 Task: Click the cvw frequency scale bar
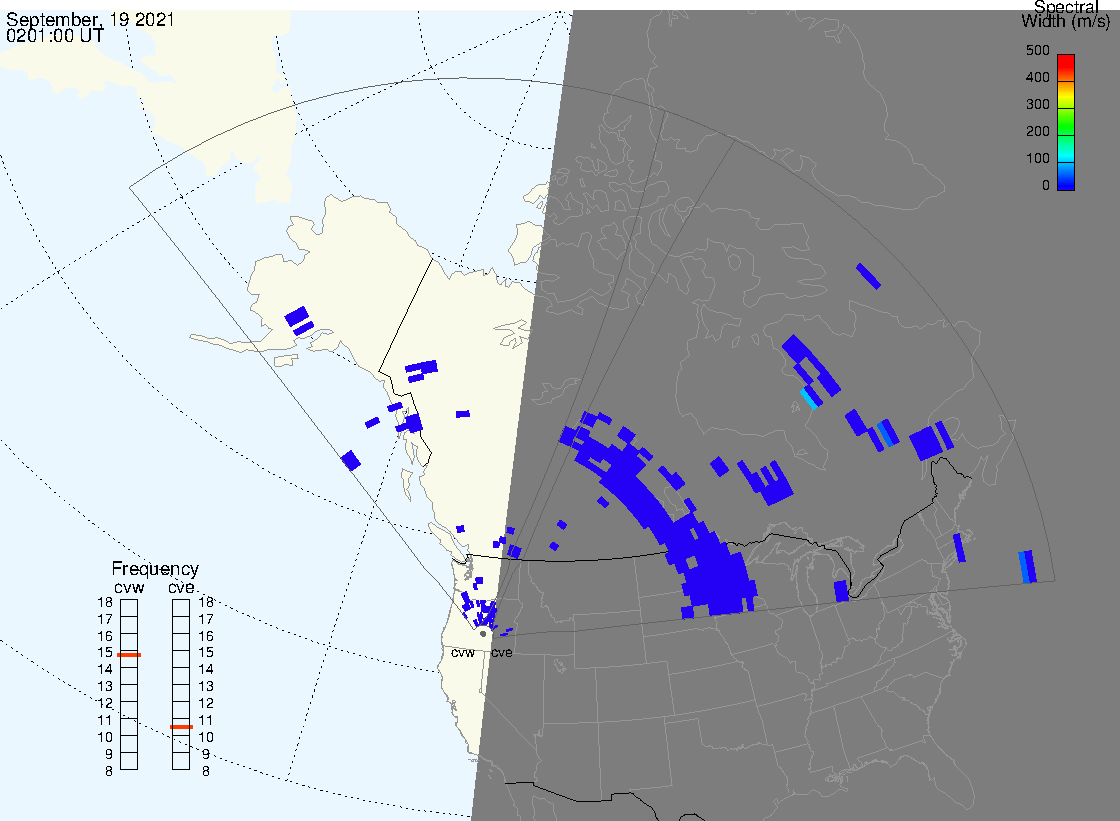click(129, 685)
